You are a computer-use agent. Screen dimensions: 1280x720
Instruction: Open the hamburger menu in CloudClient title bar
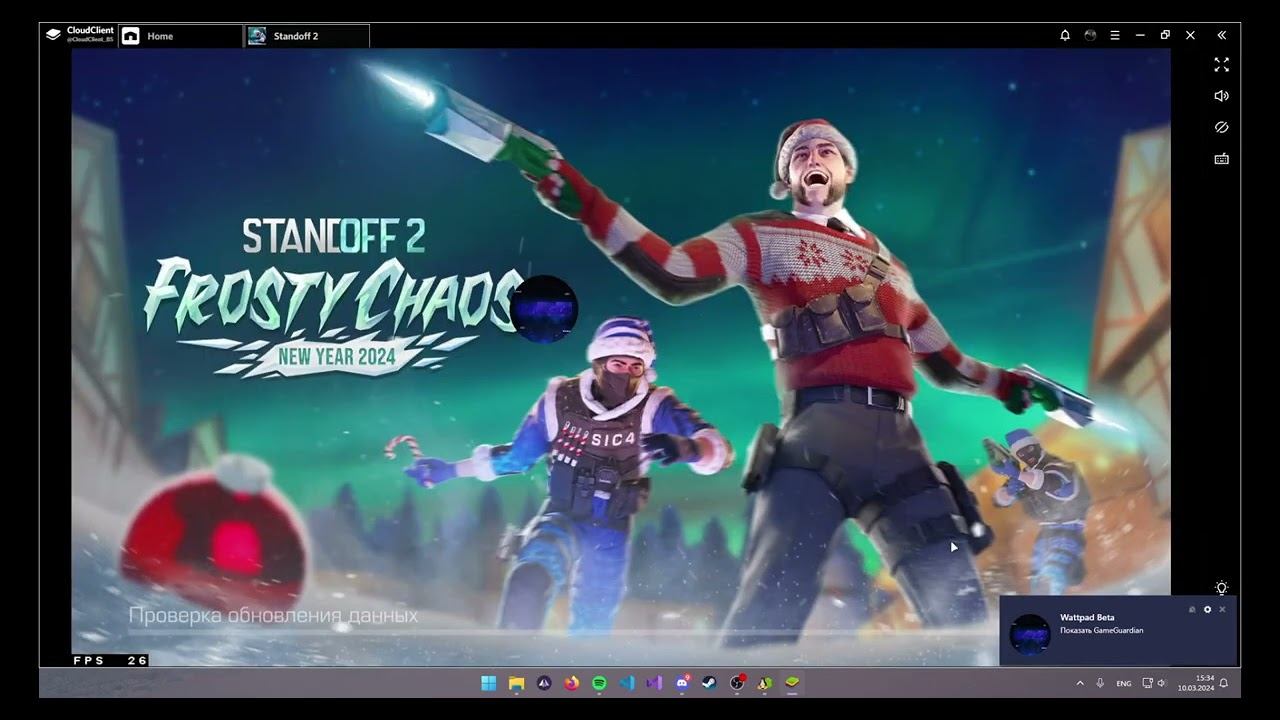[x=1115, y=35]
